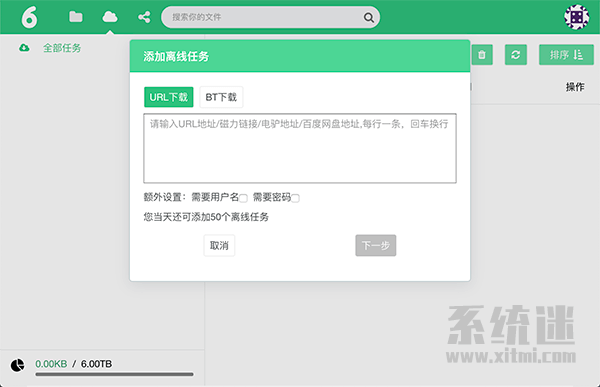Switch to the URL下载 tab
The image size is (600, 387).
click(x=169, y=97)
